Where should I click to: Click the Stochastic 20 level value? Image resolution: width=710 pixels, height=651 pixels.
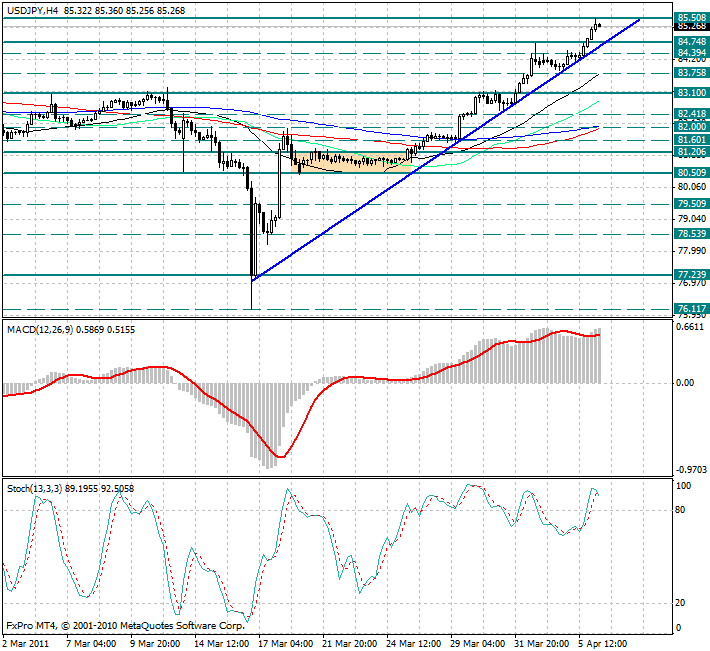(x=680, y=603)
